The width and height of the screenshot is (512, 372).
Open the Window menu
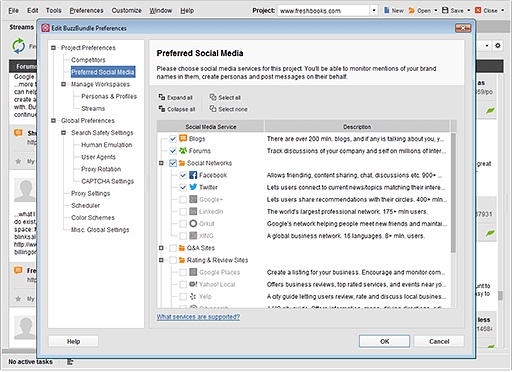(161, 10)
